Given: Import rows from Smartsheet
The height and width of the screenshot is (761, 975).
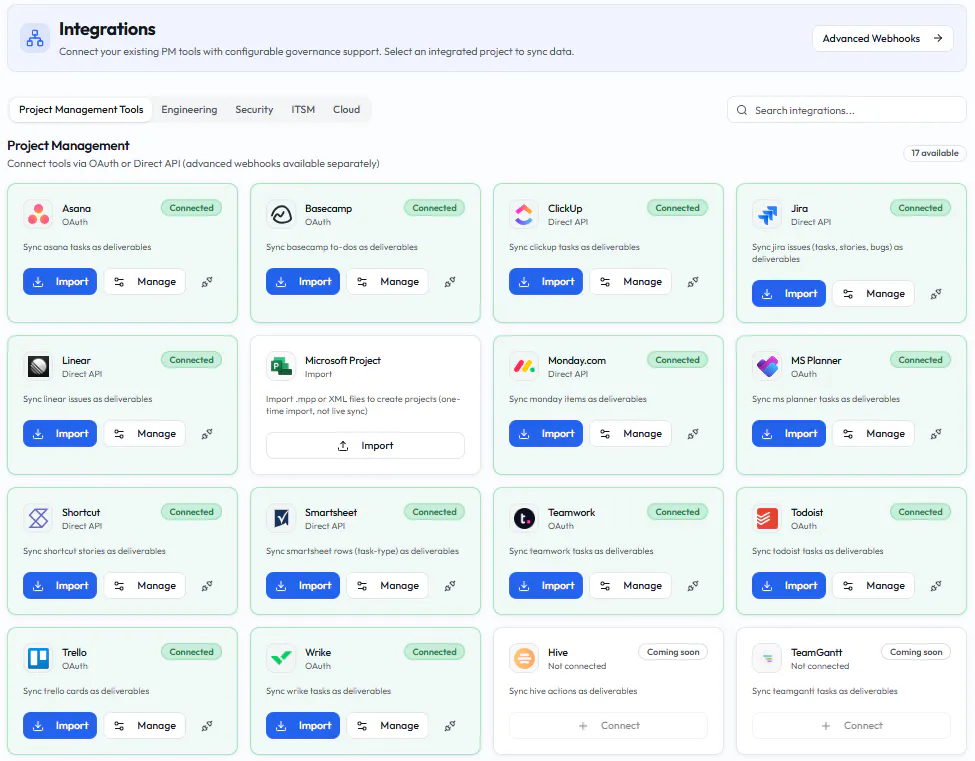Looking at the screenshot, I should [303, 585].
